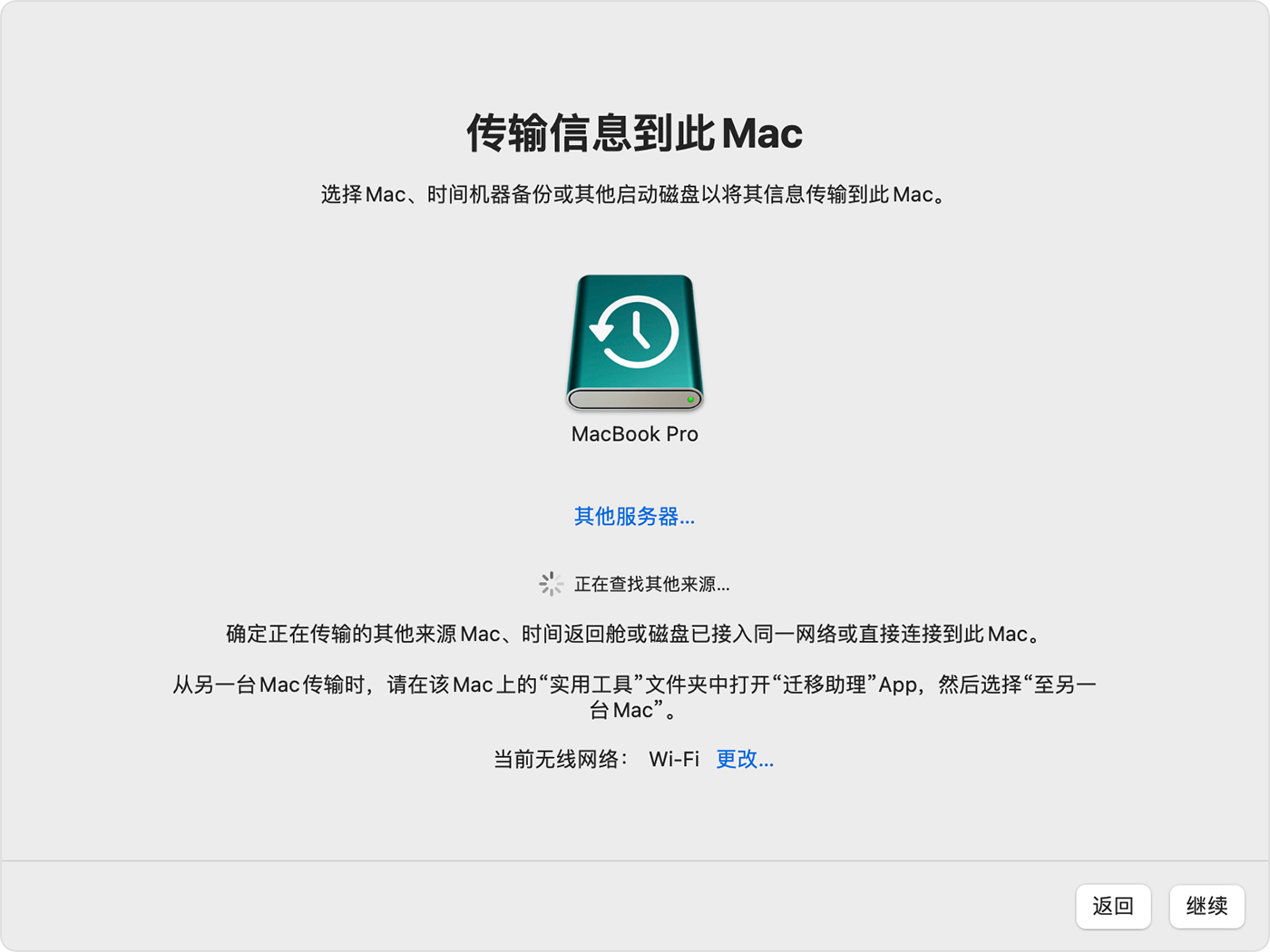Click the spinning progress indicator beside 正在查找其他来源
Viewport: 1270px width, 952px height.
tap(552, 585)
